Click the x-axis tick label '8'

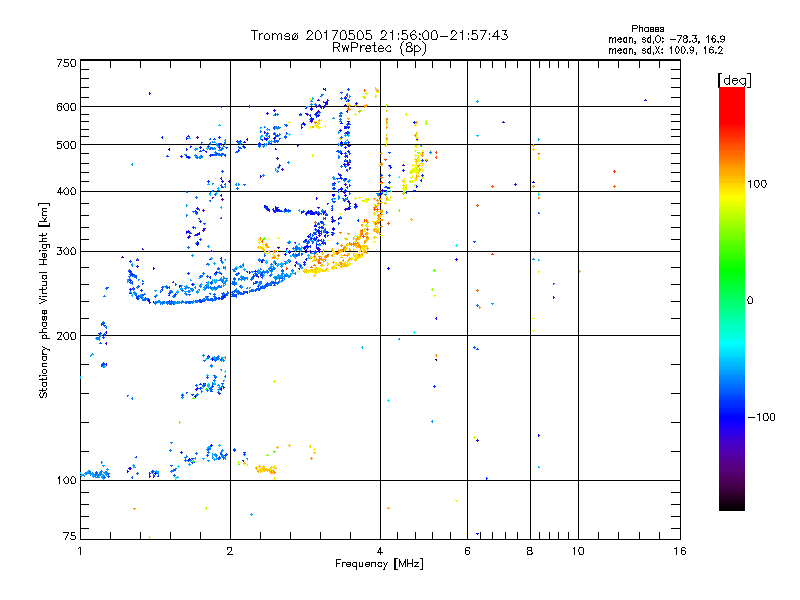(x=530, y=551)
